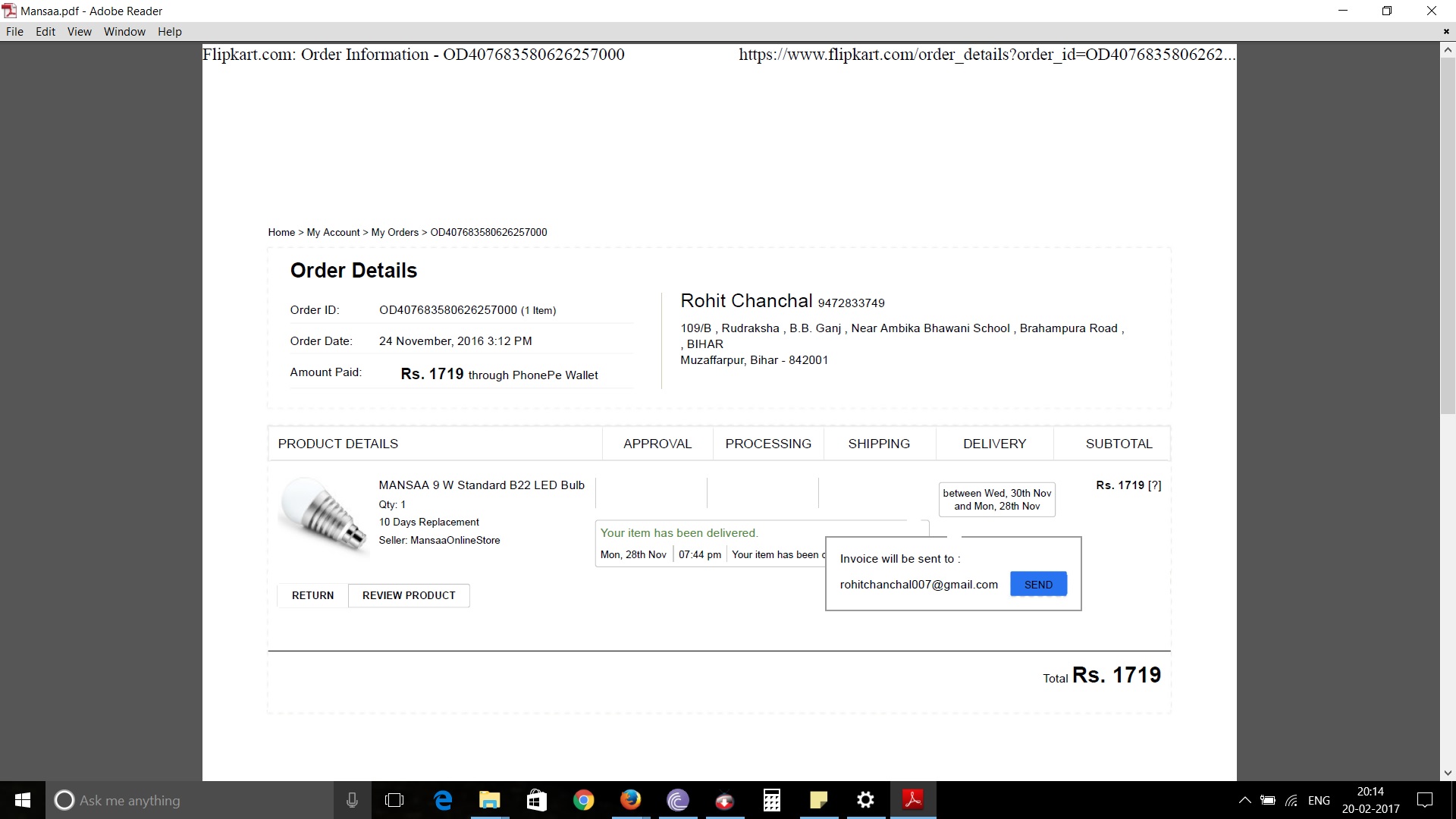Open the View menu

[x=79, y=31]
